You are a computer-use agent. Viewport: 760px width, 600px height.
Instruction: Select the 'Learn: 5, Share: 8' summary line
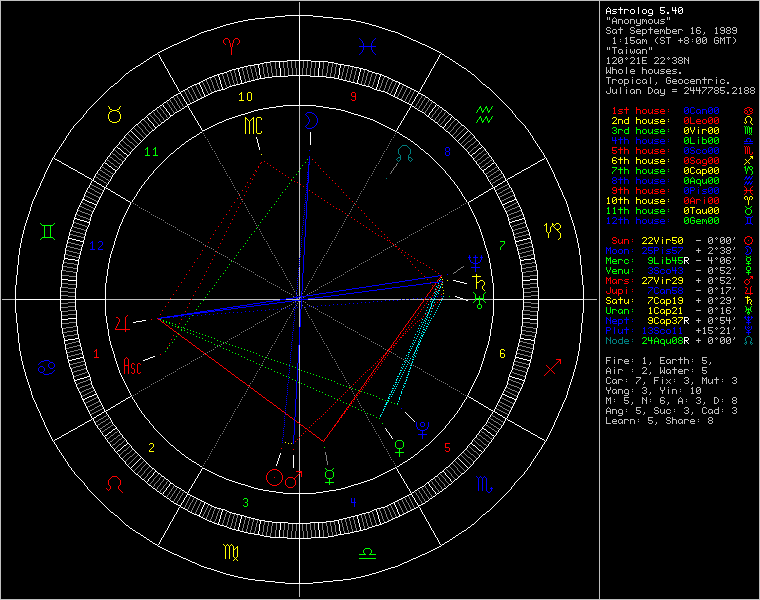(659, 421)
